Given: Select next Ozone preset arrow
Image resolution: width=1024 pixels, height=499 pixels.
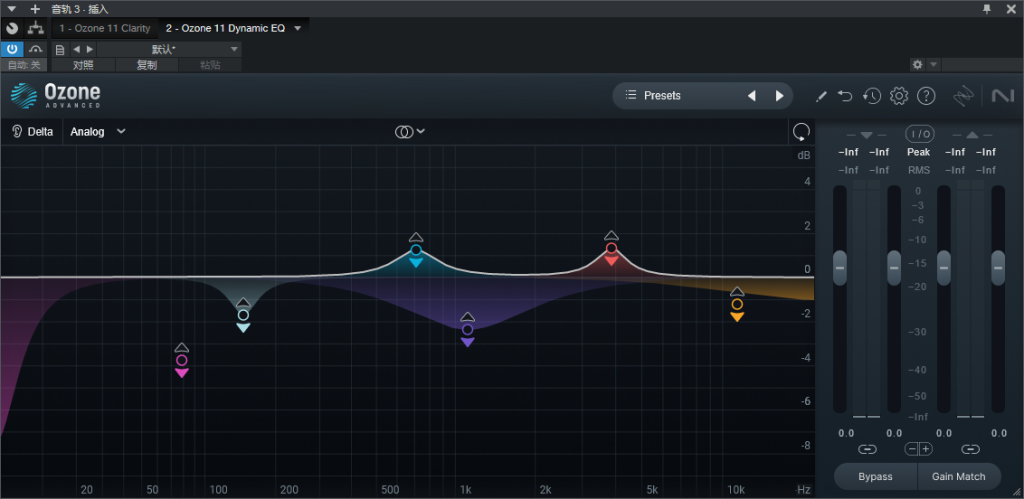Looking at the screenshot, I should point(779,95).
